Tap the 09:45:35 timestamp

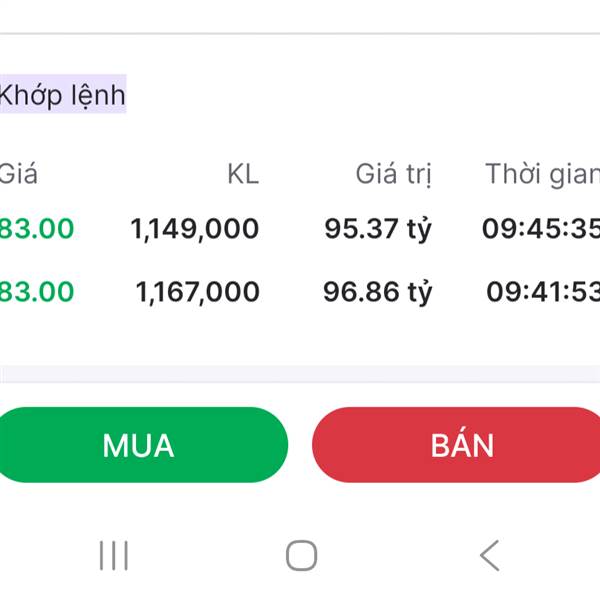point(540,229)
